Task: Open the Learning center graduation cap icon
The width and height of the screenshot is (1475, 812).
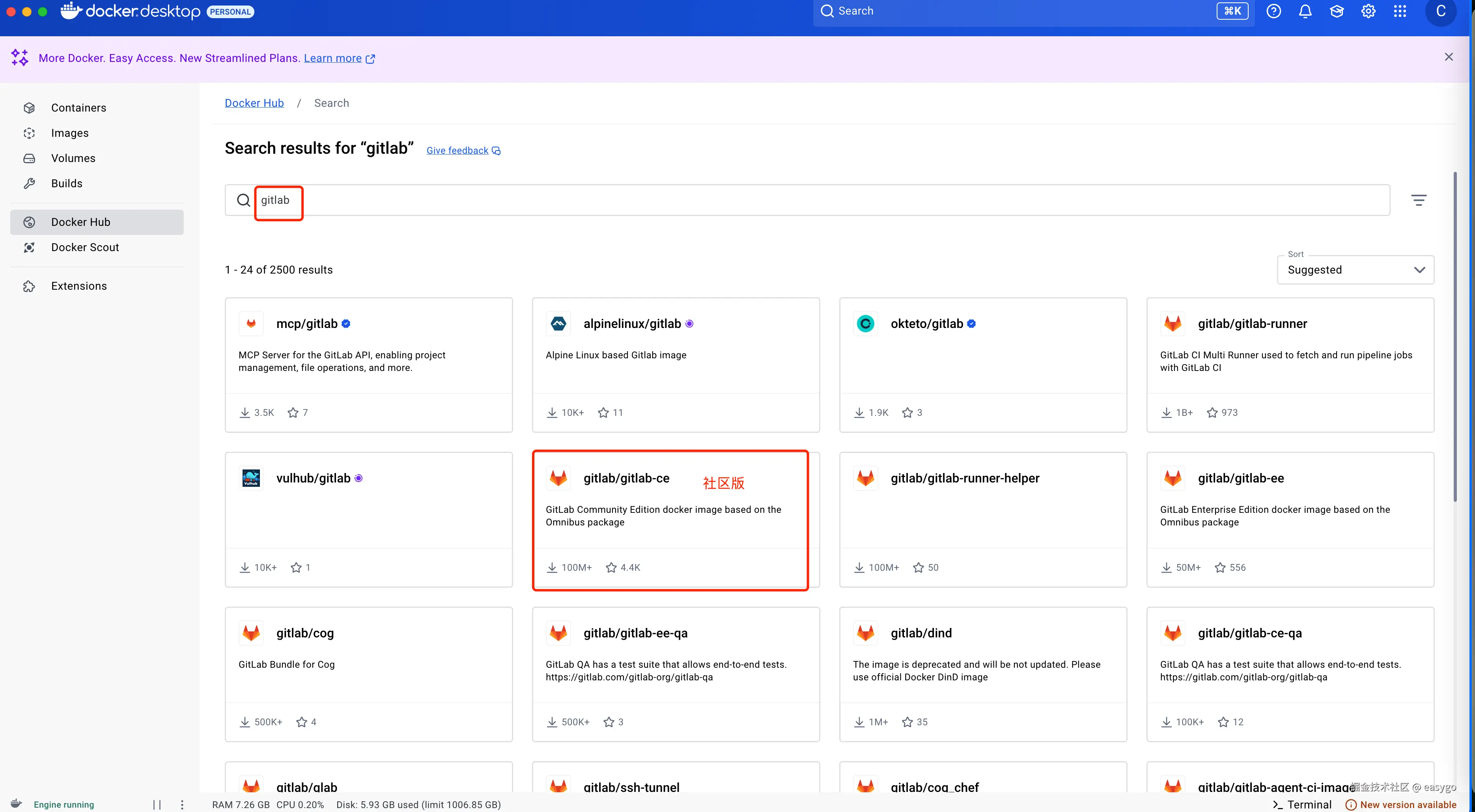Action: [1337, 11]
